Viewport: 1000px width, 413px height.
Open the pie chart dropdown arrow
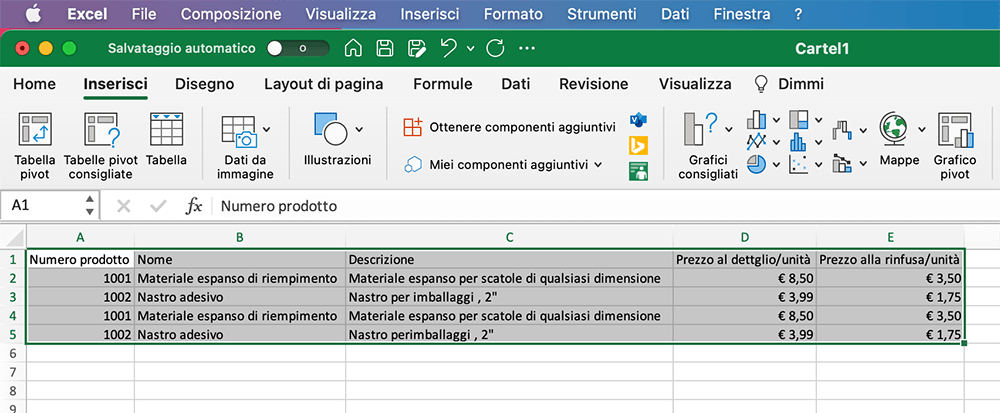776,164
